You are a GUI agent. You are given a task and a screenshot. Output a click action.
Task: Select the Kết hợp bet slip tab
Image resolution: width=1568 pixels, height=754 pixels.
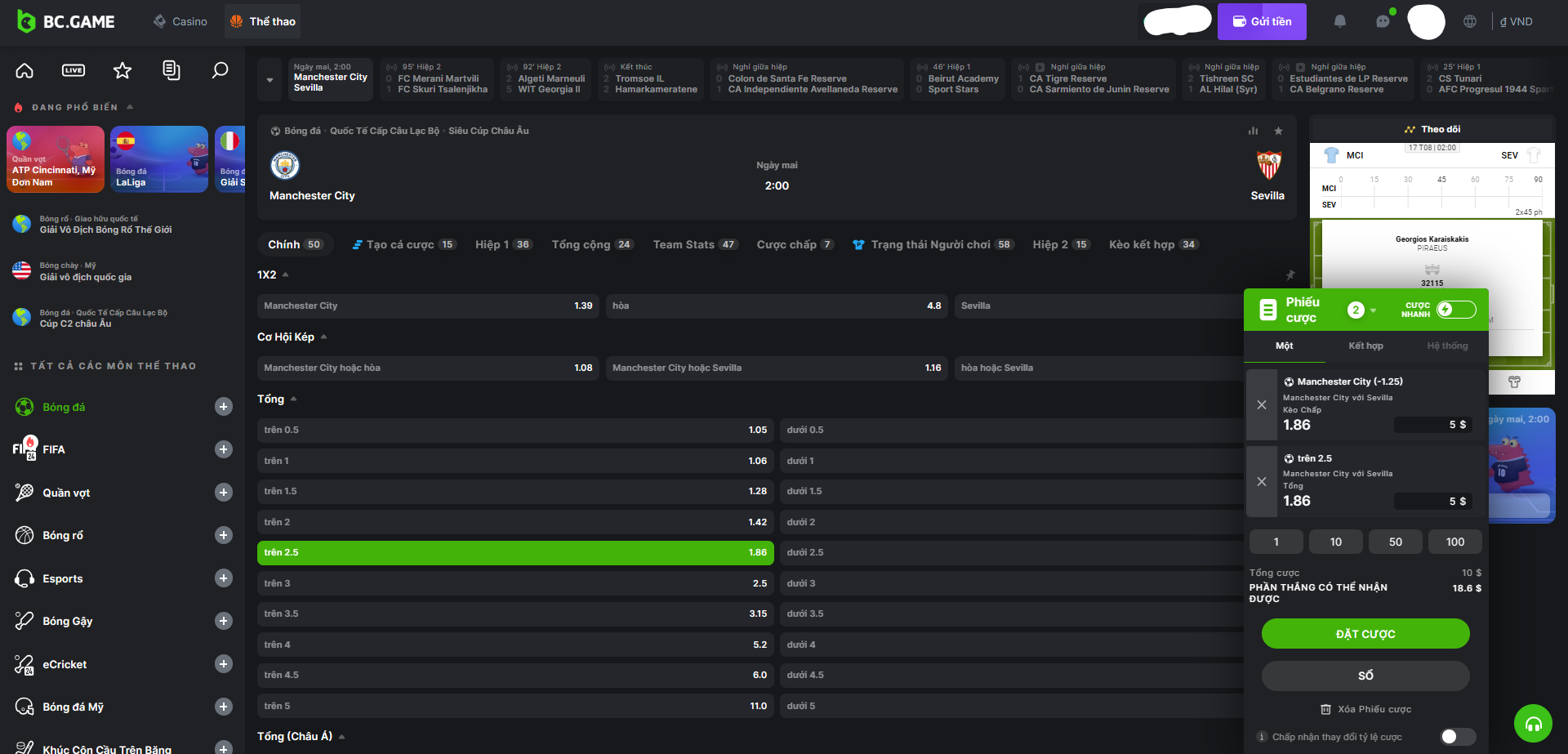1365,346
